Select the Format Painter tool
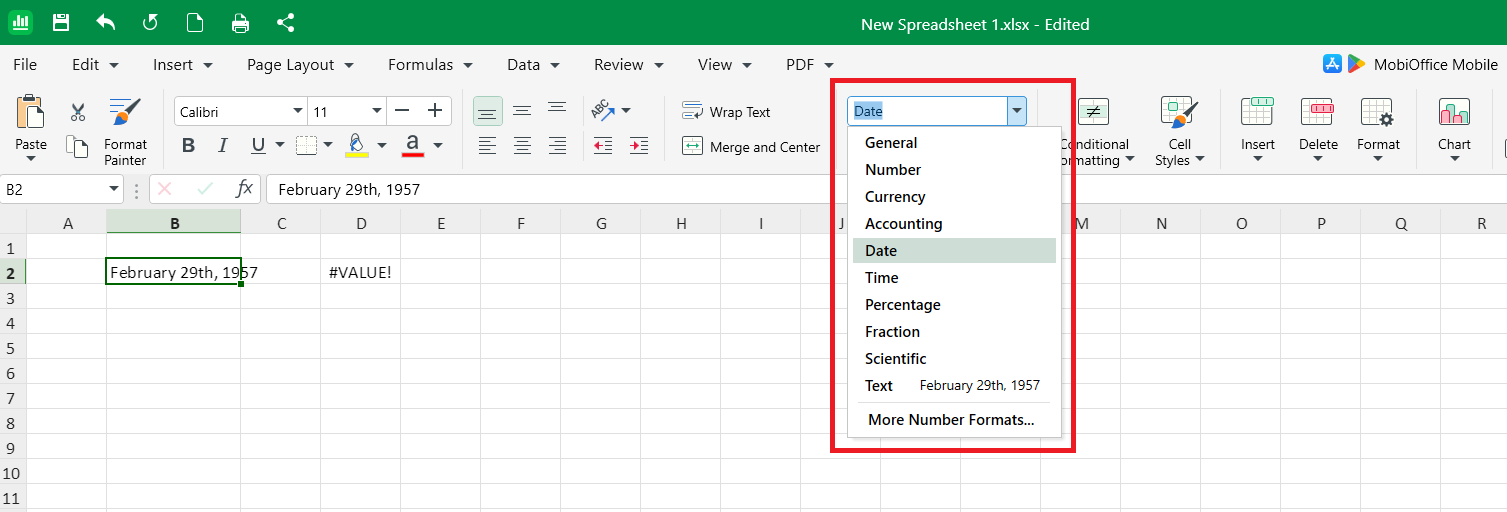 tap(125, 131)
